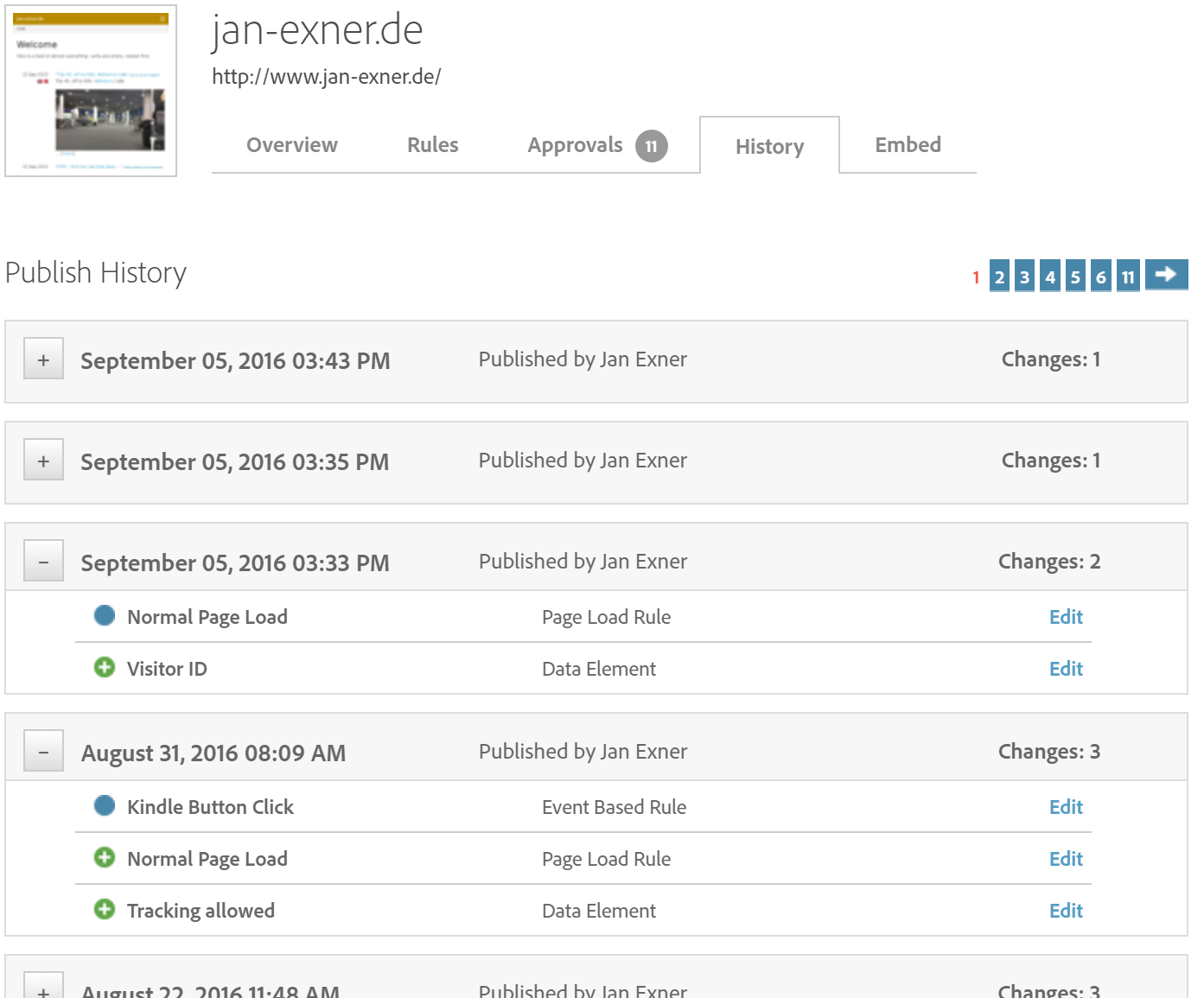Click the next page arrow icon

[1166, 275]
